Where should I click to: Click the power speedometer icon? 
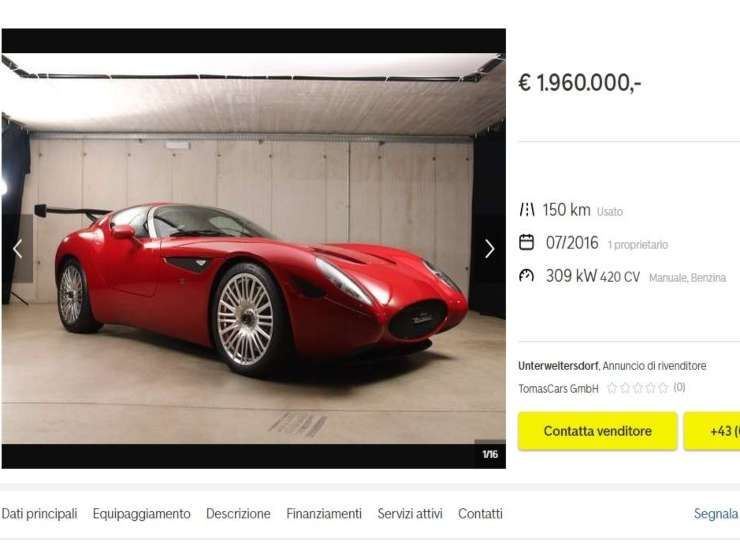click(526, 276)
